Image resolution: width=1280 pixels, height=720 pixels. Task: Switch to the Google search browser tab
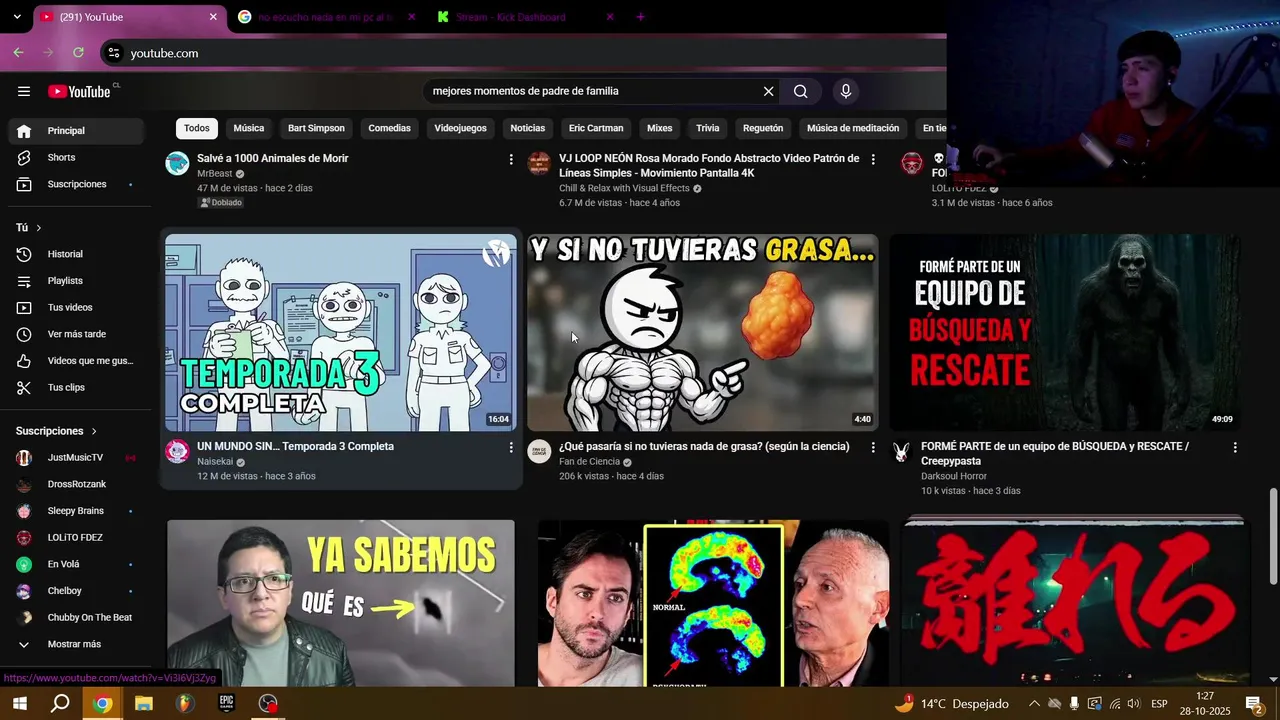[x=327, y=17]
